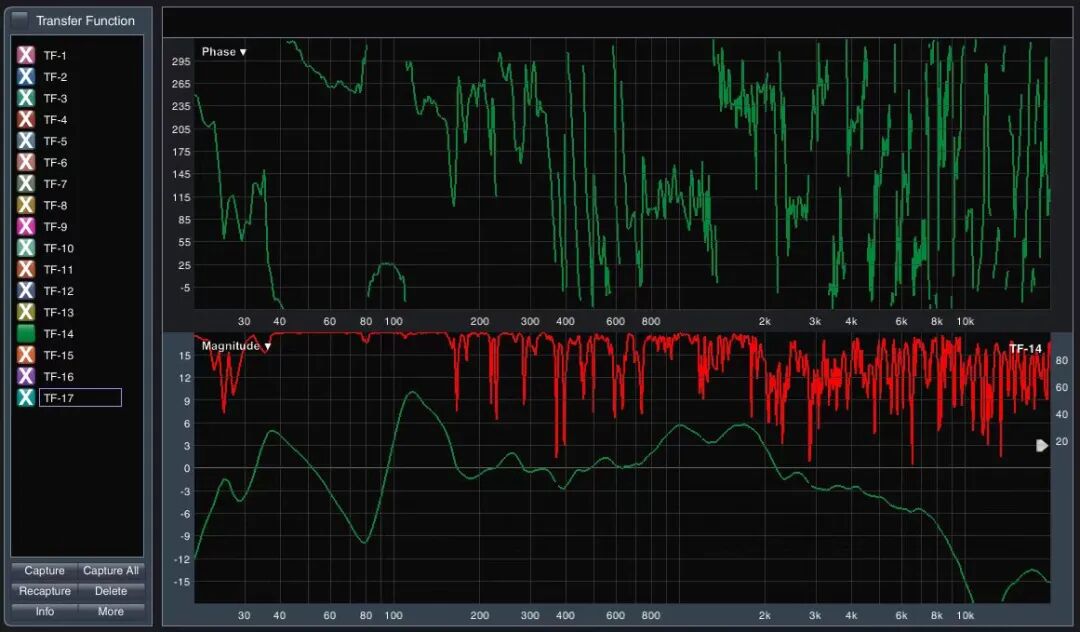Viewport: 1080px width, 632px height.
Task: Select the TF-1 trace name
Action: coord(55,56)
